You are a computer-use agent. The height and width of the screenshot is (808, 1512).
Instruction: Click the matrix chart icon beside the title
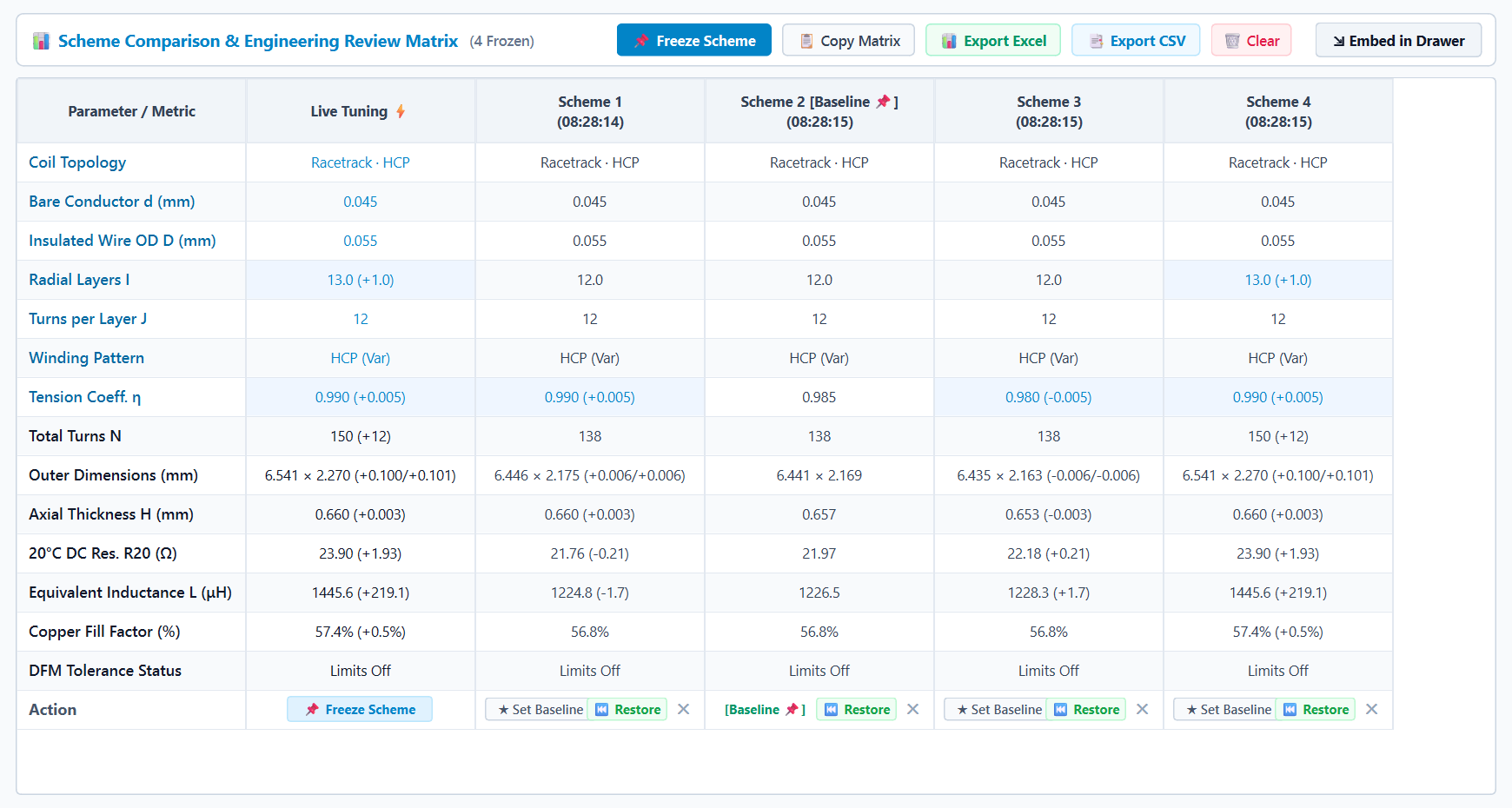[x=41, y=41]
